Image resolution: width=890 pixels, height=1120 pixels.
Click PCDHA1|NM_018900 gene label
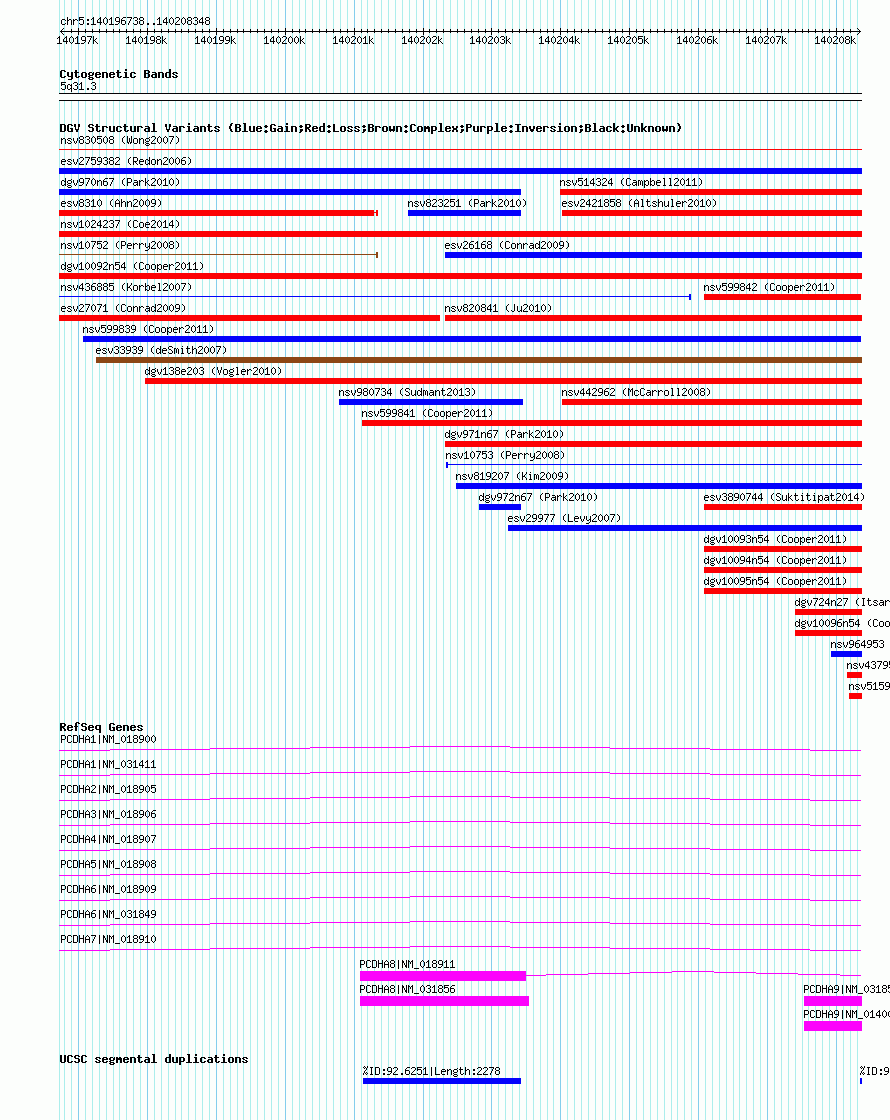[109, 740]
